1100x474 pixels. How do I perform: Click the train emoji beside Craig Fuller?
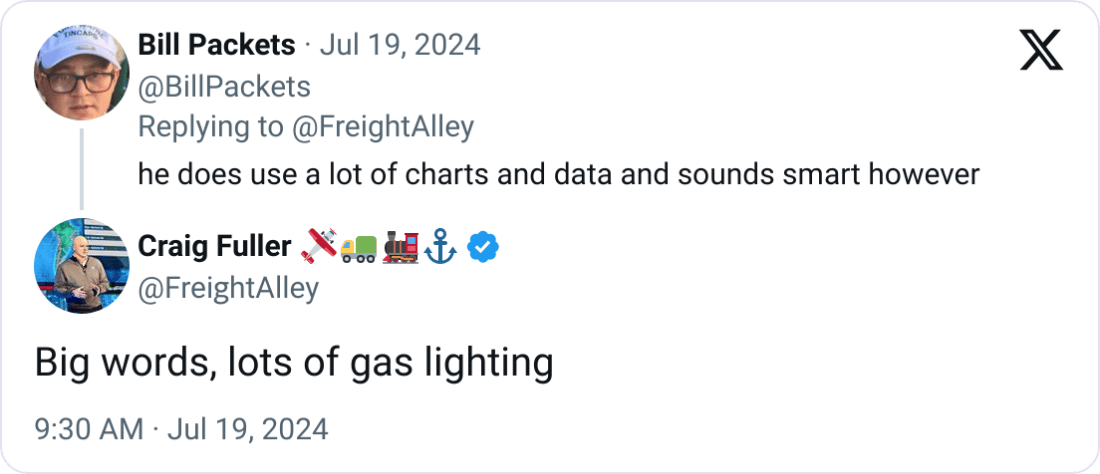click(400, 246)
